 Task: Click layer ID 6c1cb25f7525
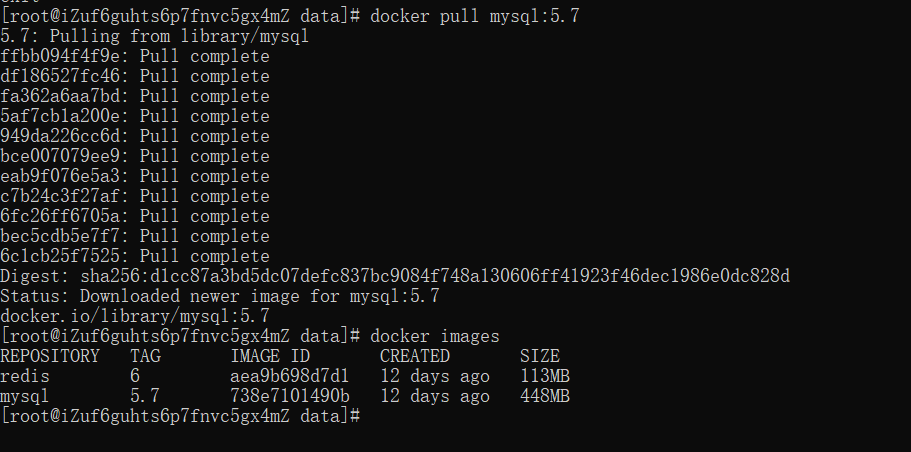pos(65,257)
